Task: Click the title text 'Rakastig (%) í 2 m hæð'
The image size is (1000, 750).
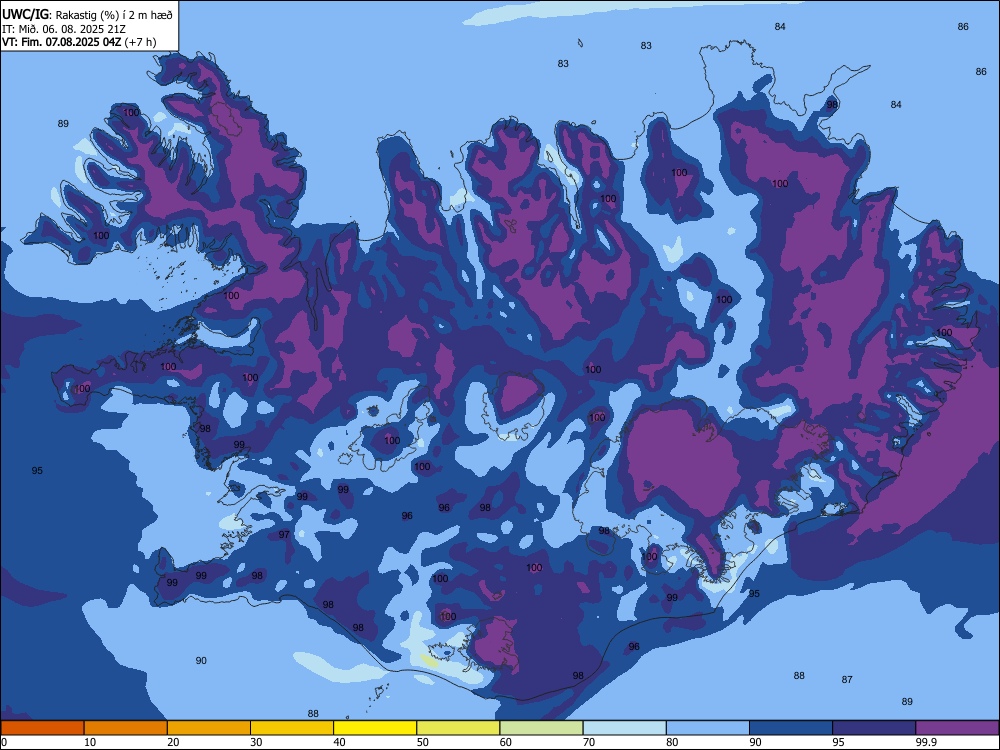Action: (114, 15)
